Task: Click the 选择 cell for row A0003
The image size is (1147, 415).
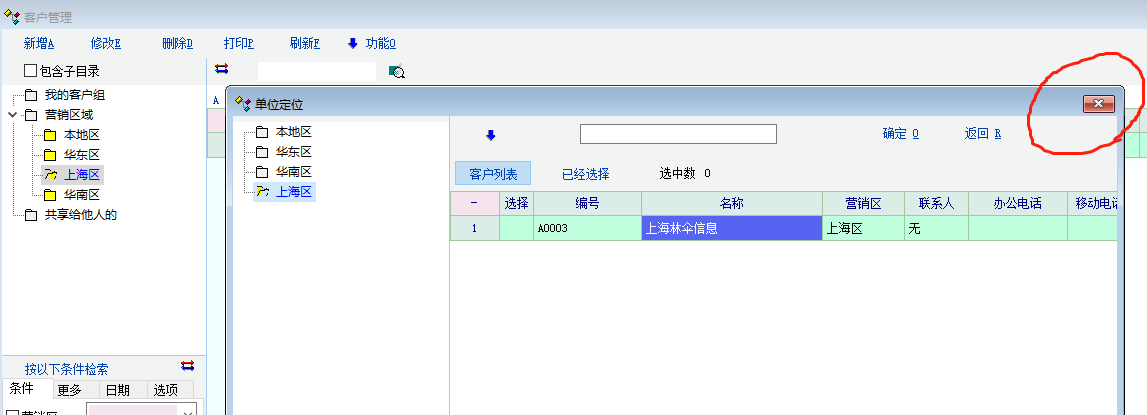Action: click(x=516, y=228)
